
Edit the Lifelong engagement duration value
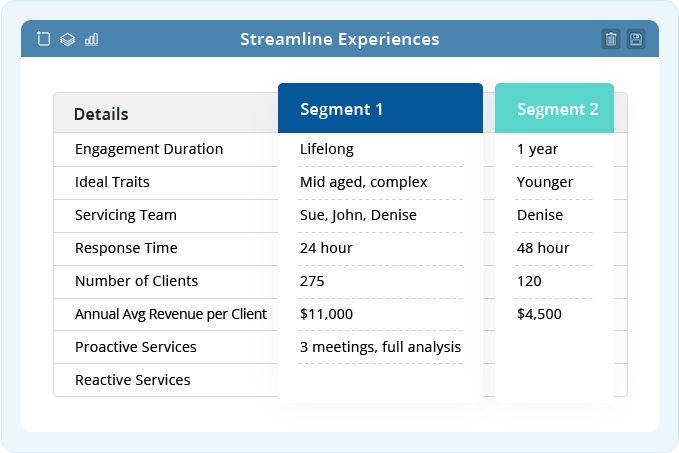tap(380, 149)
